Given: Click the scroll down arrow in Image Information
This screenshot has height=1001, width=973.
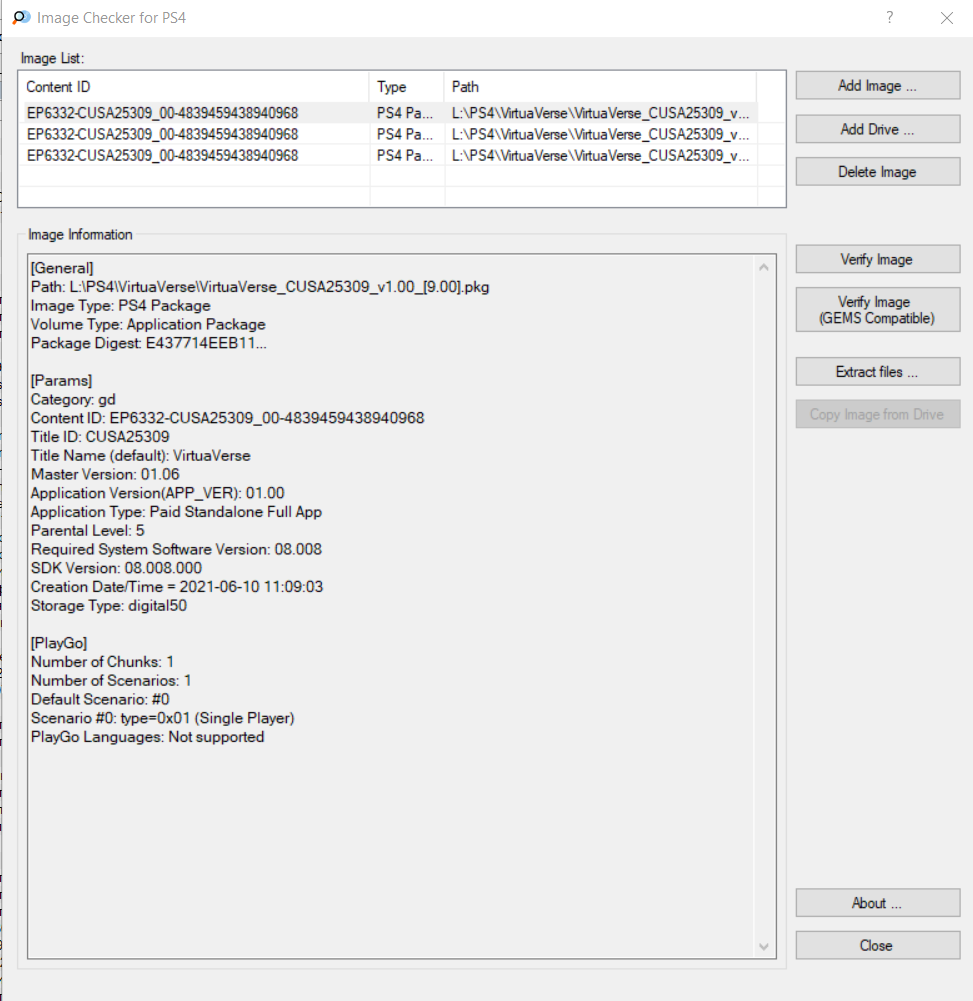Looking at the screenshot, I should coord(764,947).
